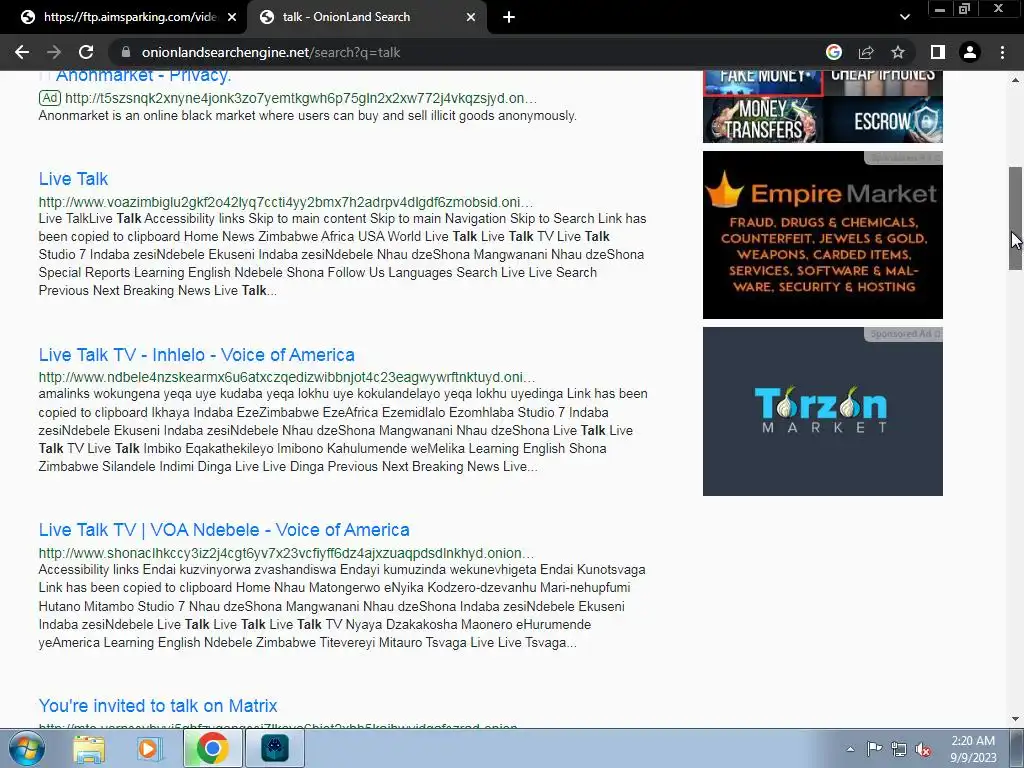
Task: Reload the current page
Action: (x=86, y=52)
